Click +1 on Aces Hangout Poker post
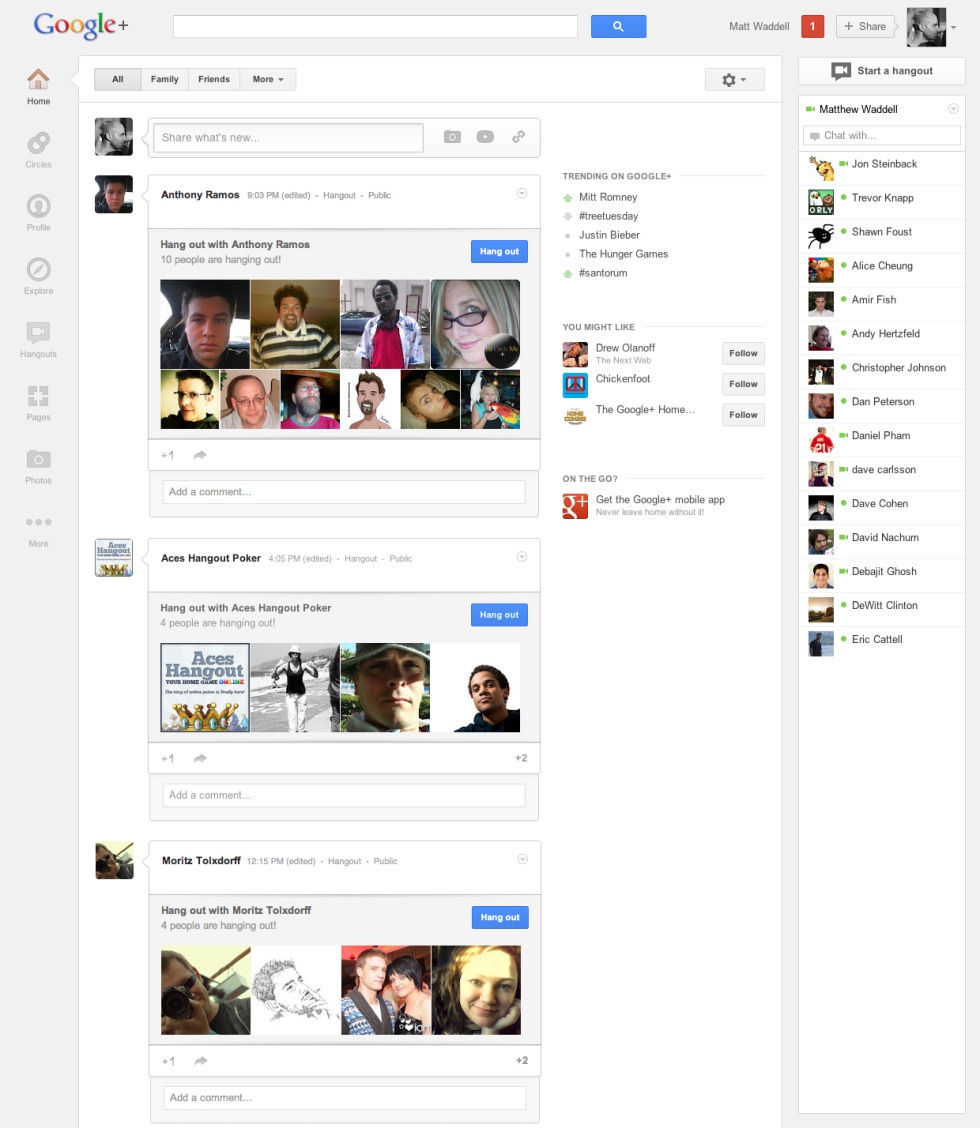Viewport: 980px width, 1128px height. coord(168,759)
